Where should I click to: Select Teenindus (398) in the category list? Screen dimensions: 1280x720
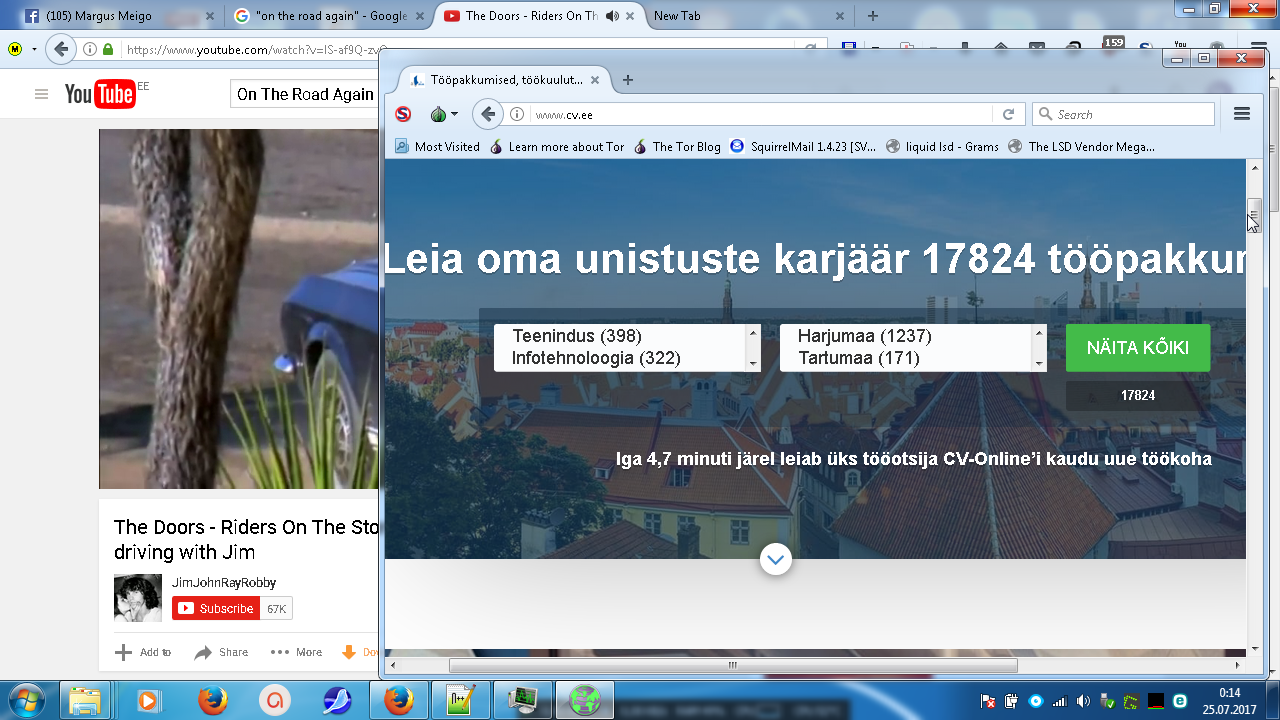(x=577, y=336)
